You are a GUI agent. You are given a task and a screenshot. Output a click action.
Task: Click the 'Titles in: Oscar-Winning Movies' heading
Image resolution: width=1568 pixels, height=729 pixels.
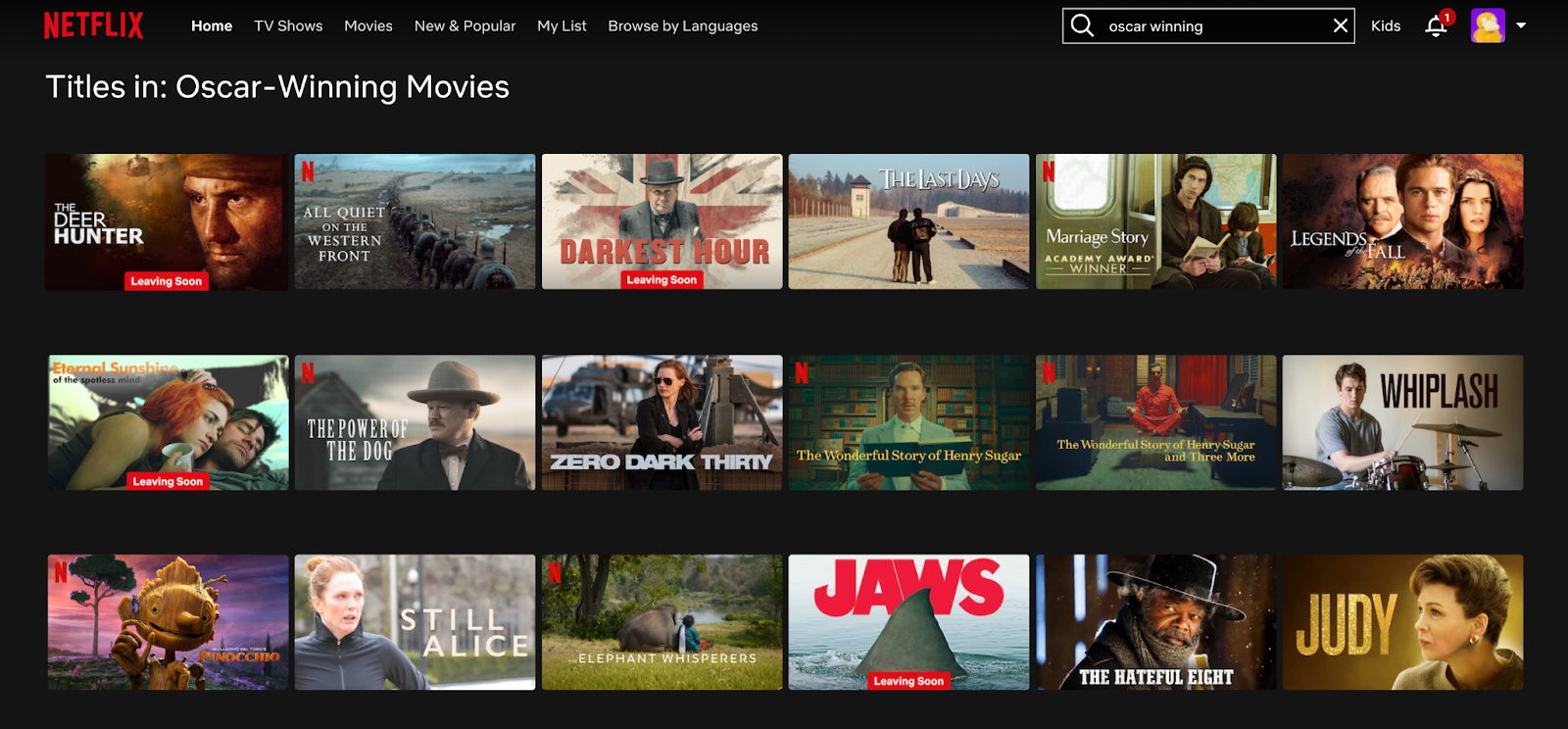click(x=277, y=87)
